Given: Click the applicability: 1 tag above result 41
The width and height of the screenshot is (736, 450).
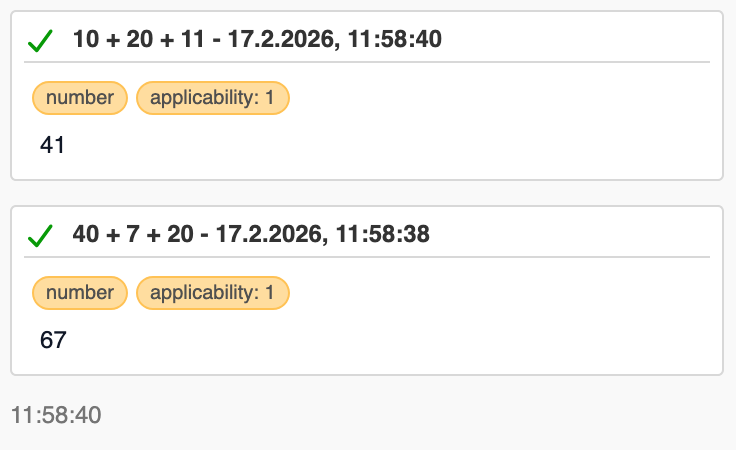Looking at the screenshot, I should (213, 98).
